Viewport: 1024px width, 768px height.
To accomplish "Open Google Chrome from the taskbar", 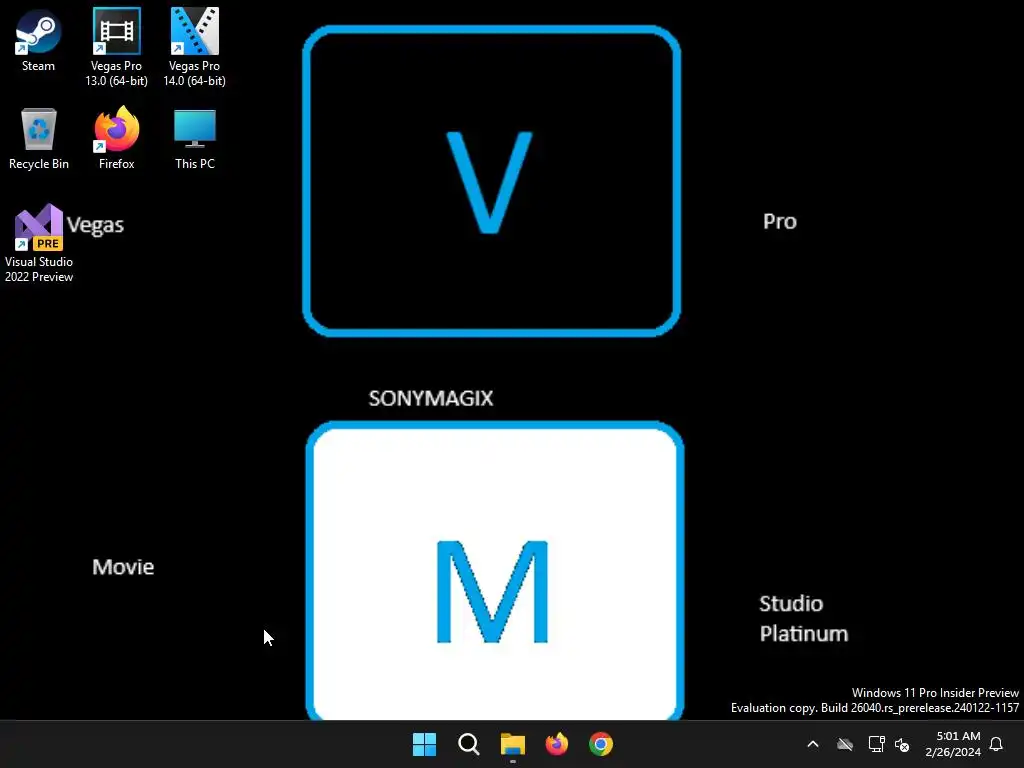I will pos(601,744).
